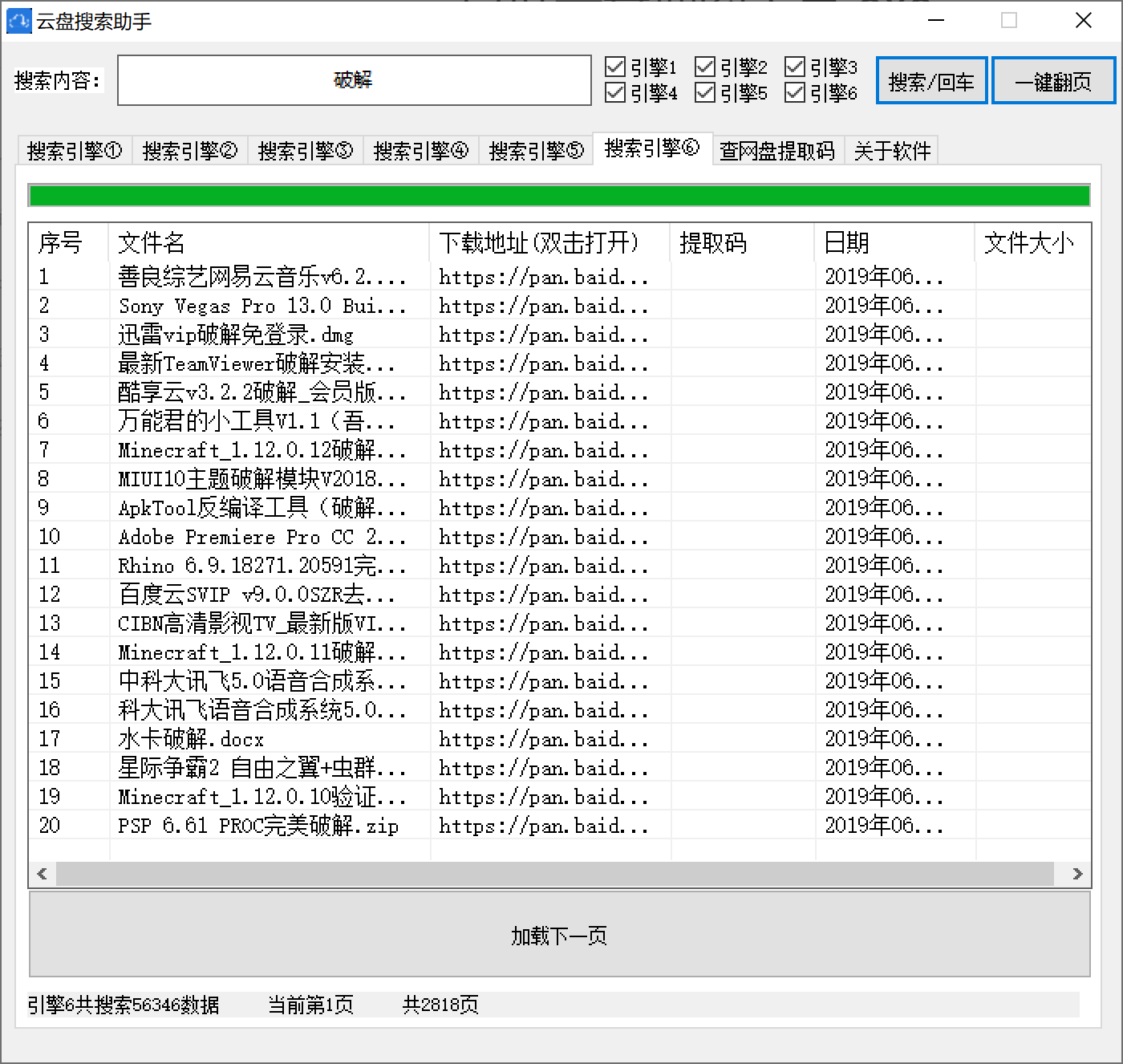
Task: Click the 搜索内容 input field
Action: coord(354,80)
